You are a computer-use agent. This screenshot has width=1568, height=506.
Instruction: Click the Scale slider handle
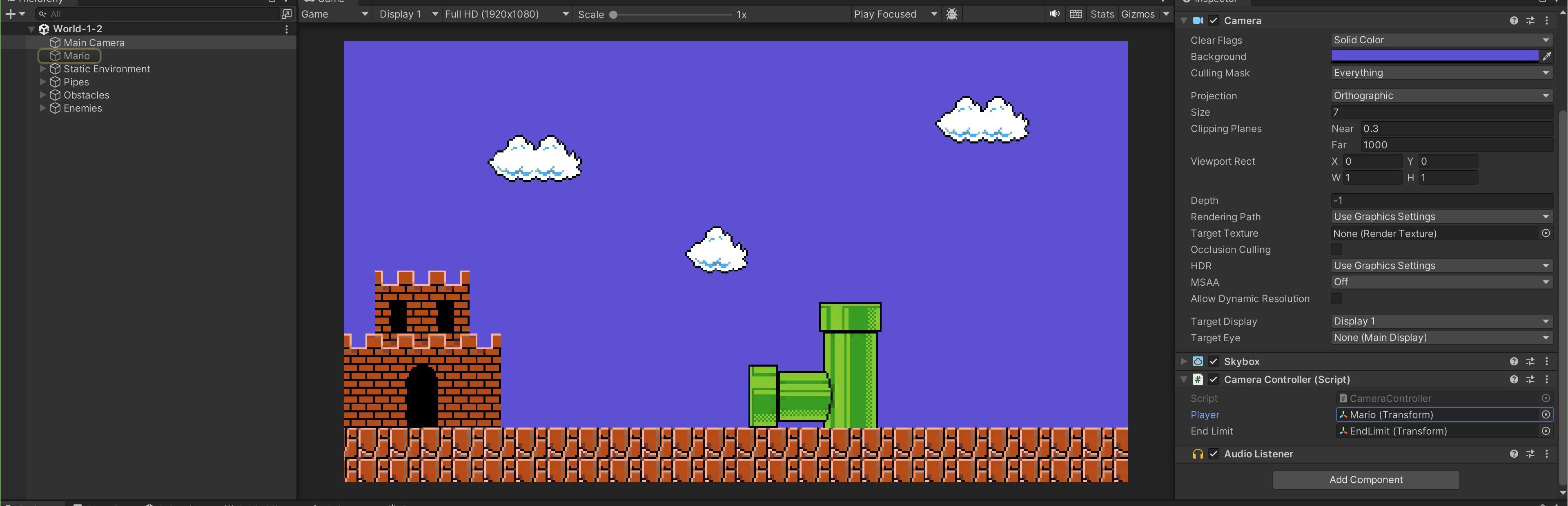(613, 15)
